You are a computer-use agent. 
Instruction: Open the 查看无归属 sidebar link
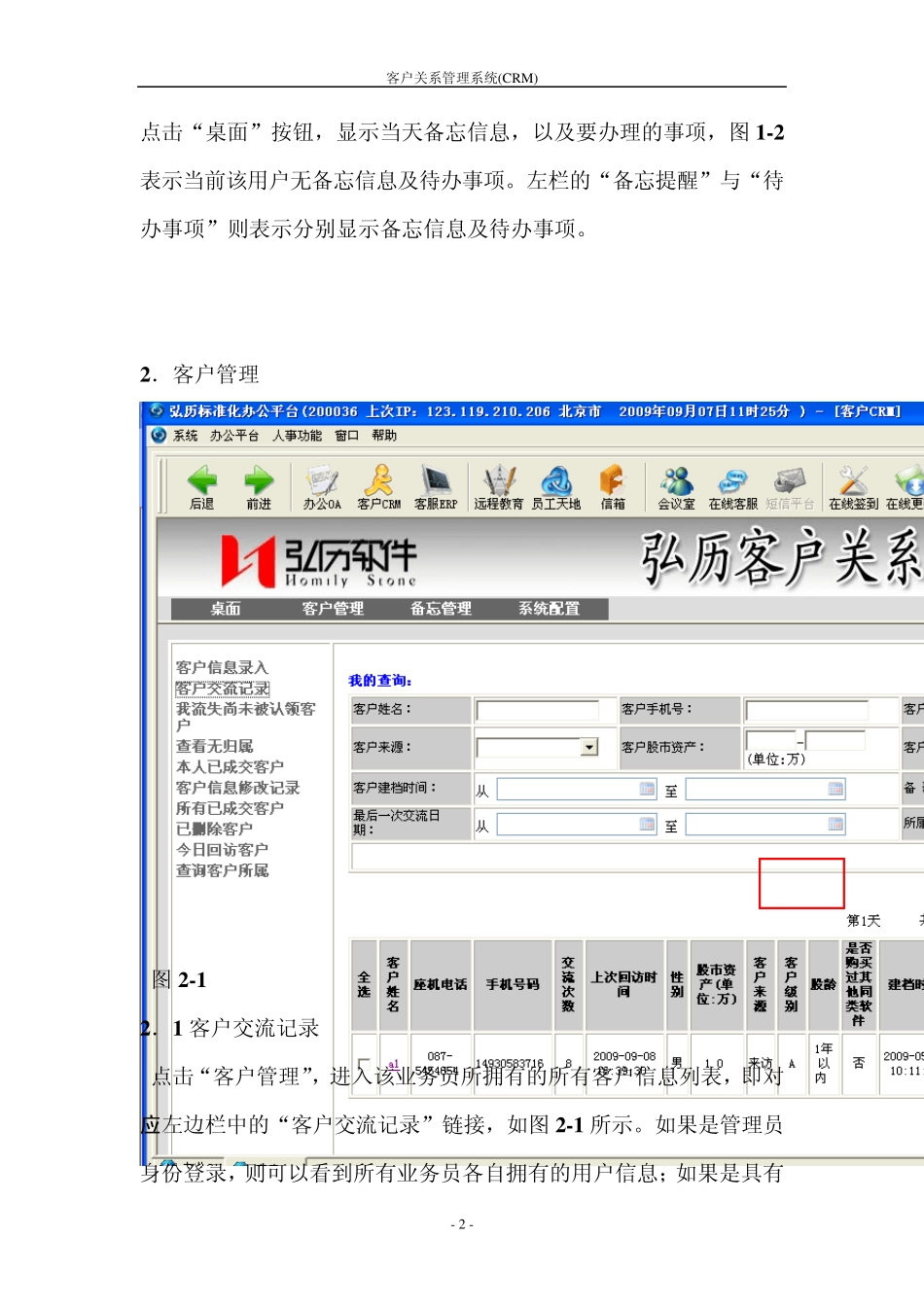(214, 746)
